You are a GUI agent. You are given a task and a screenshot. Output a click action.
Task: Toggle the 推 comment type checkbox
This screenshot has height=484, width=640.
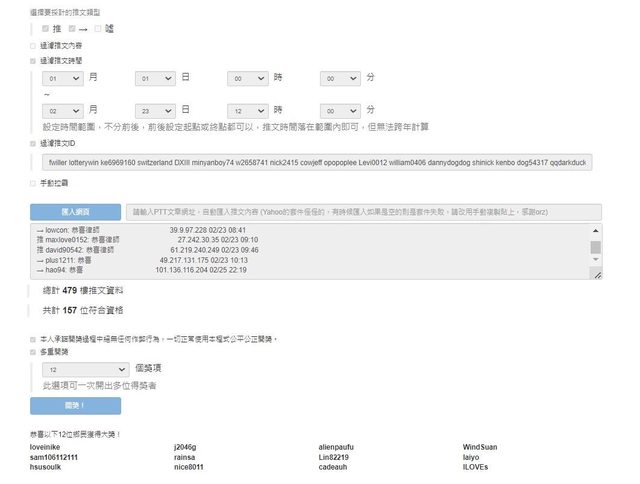[x=45, y=29]
